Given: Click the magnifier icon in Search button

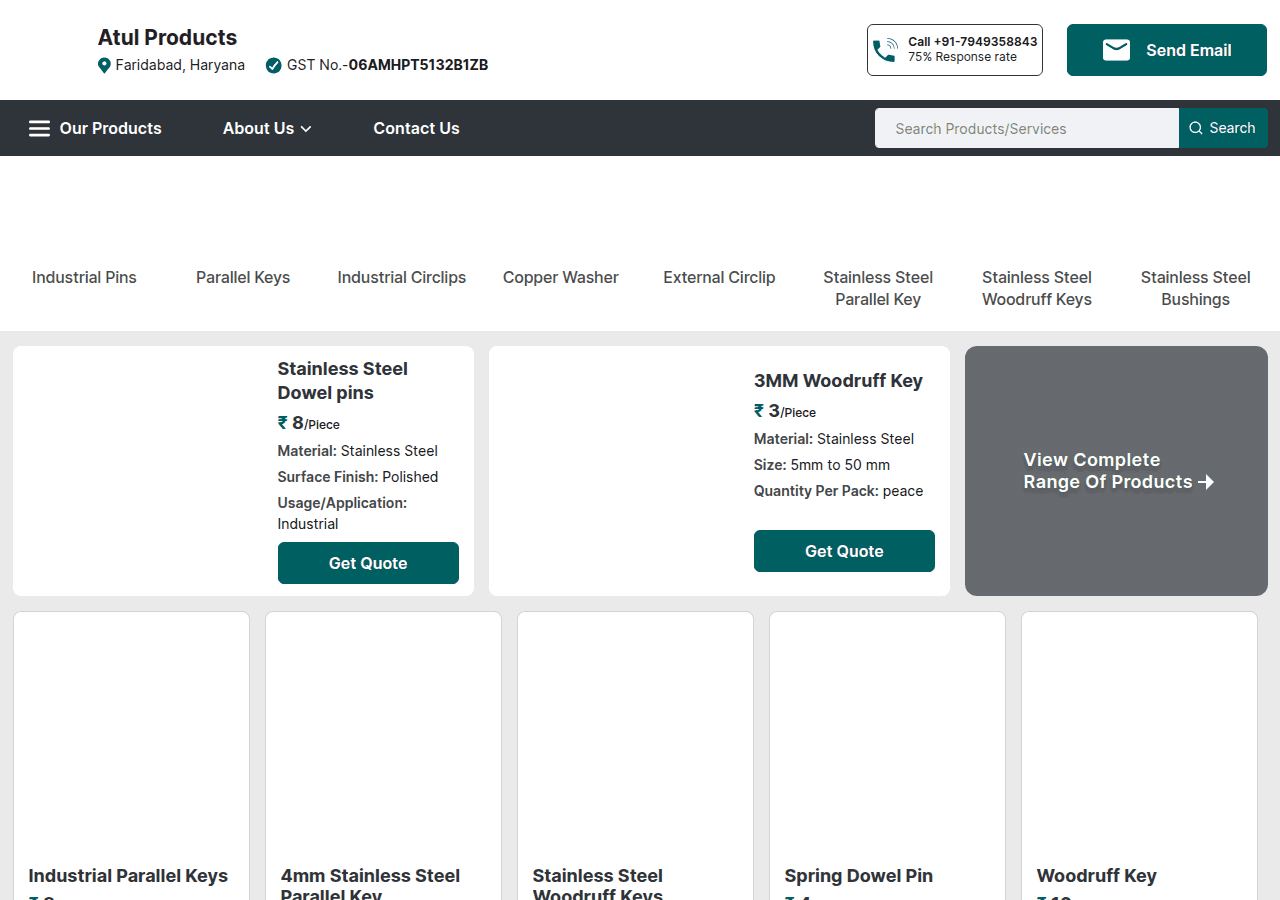Looking at the screenshot, I should (1196, 128).
